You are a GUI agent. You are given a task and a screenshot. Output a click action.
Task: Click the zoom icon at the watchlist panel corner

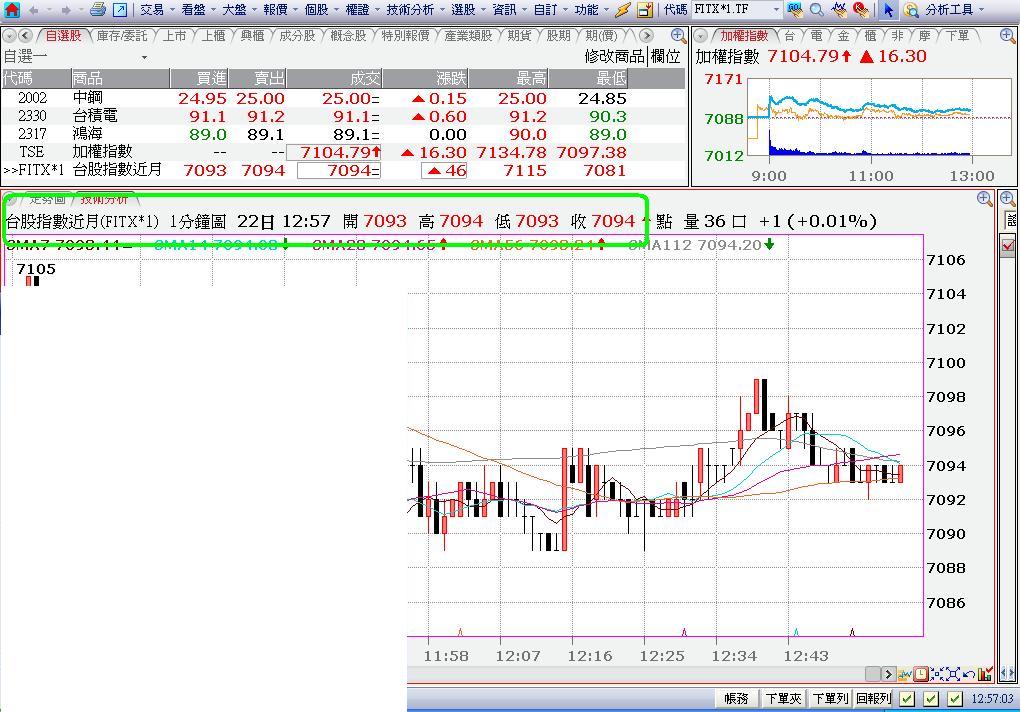678,36
